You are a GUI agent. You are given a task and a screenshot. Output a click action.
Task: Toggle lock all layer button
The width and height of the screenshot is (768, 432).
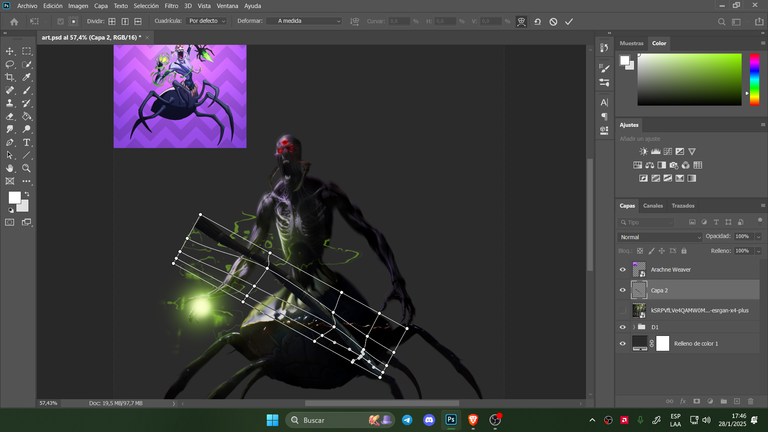click(684, 251)
